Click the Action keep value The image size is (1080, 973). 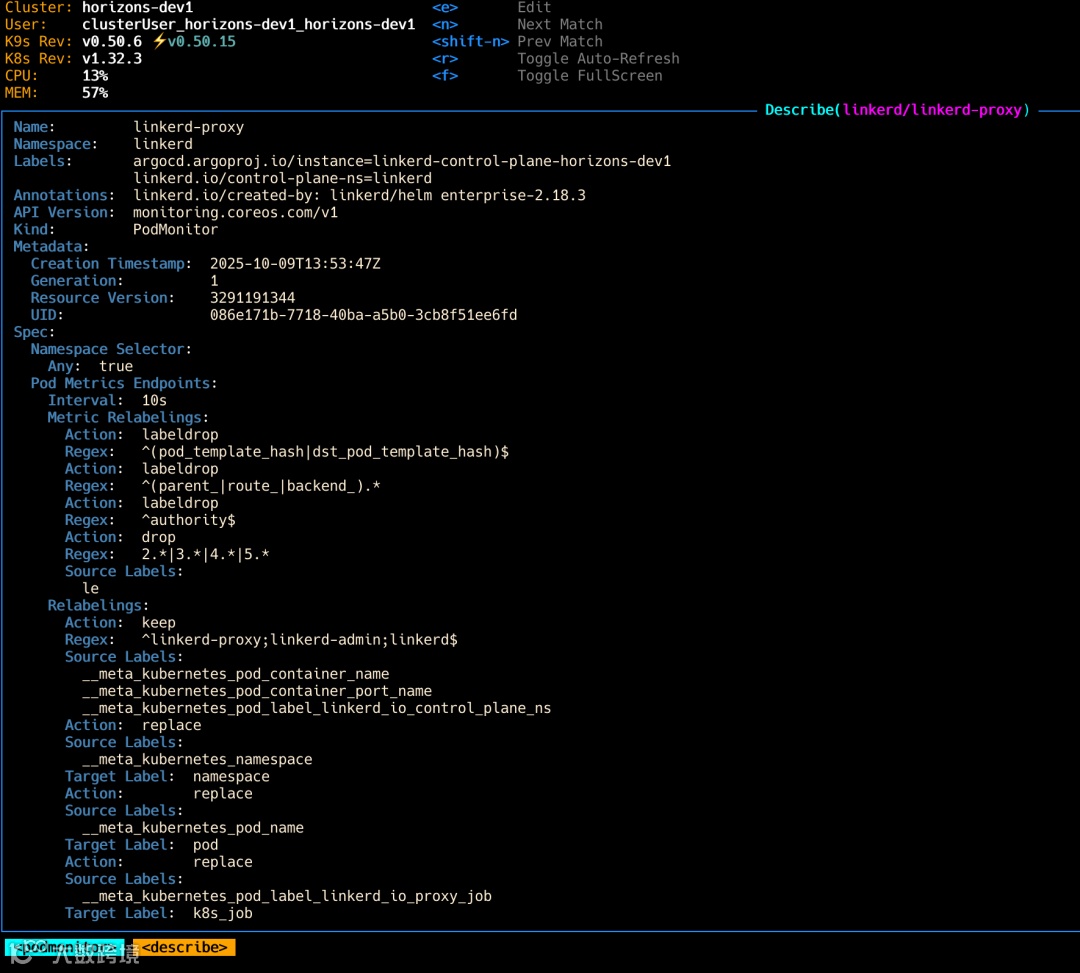(x=159, y=622)
